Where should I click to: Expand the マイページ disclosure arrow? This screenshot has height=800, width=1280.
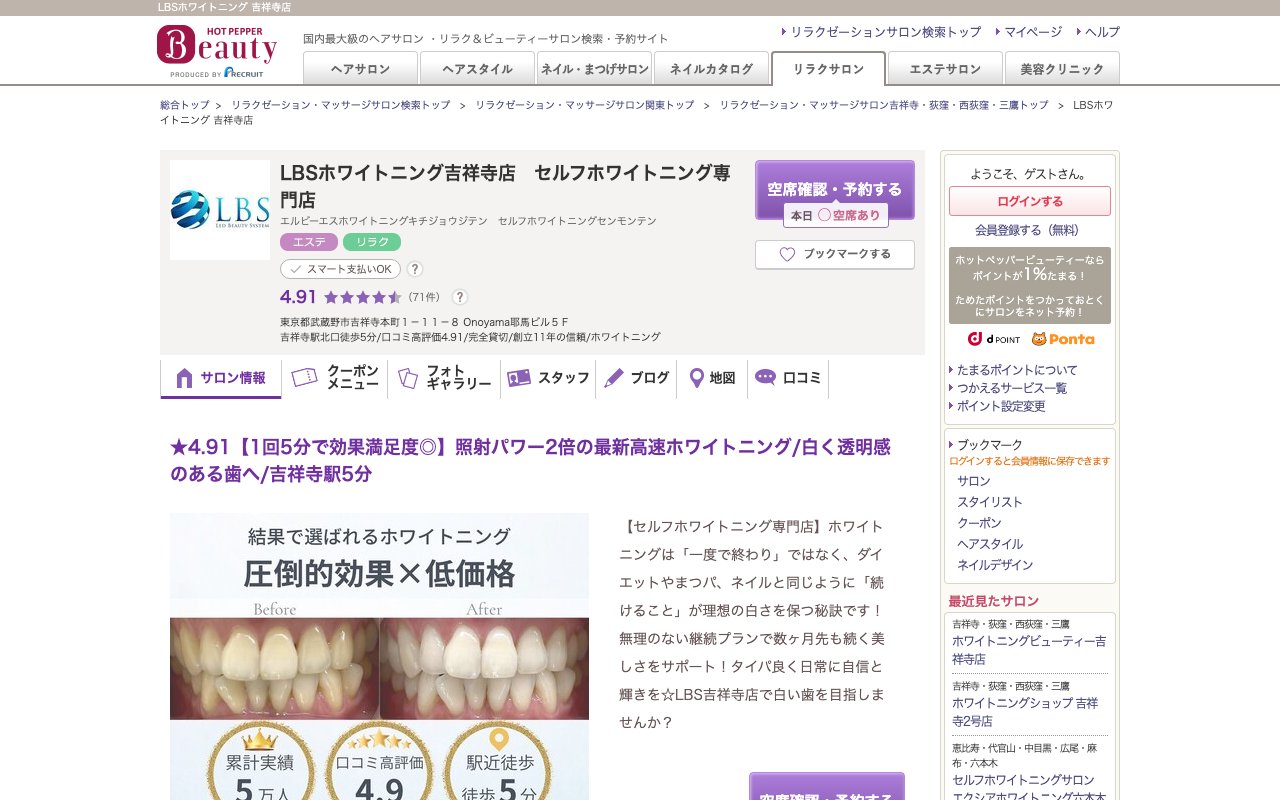(x=999, y=31)
